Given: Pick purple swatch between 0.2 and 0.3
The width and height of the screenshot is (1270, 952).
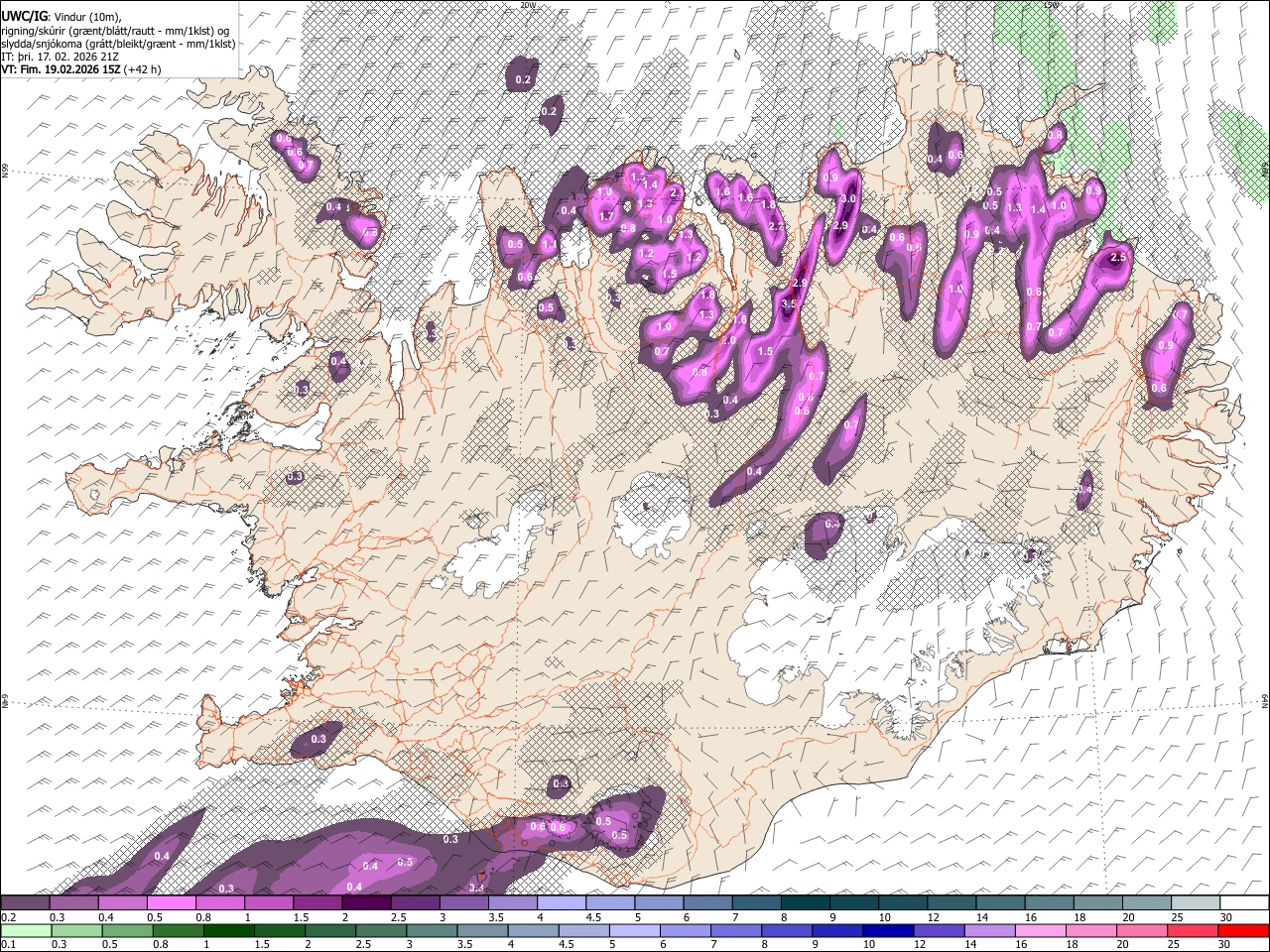Looking at the screenshot, I should (x=25, y=903).
